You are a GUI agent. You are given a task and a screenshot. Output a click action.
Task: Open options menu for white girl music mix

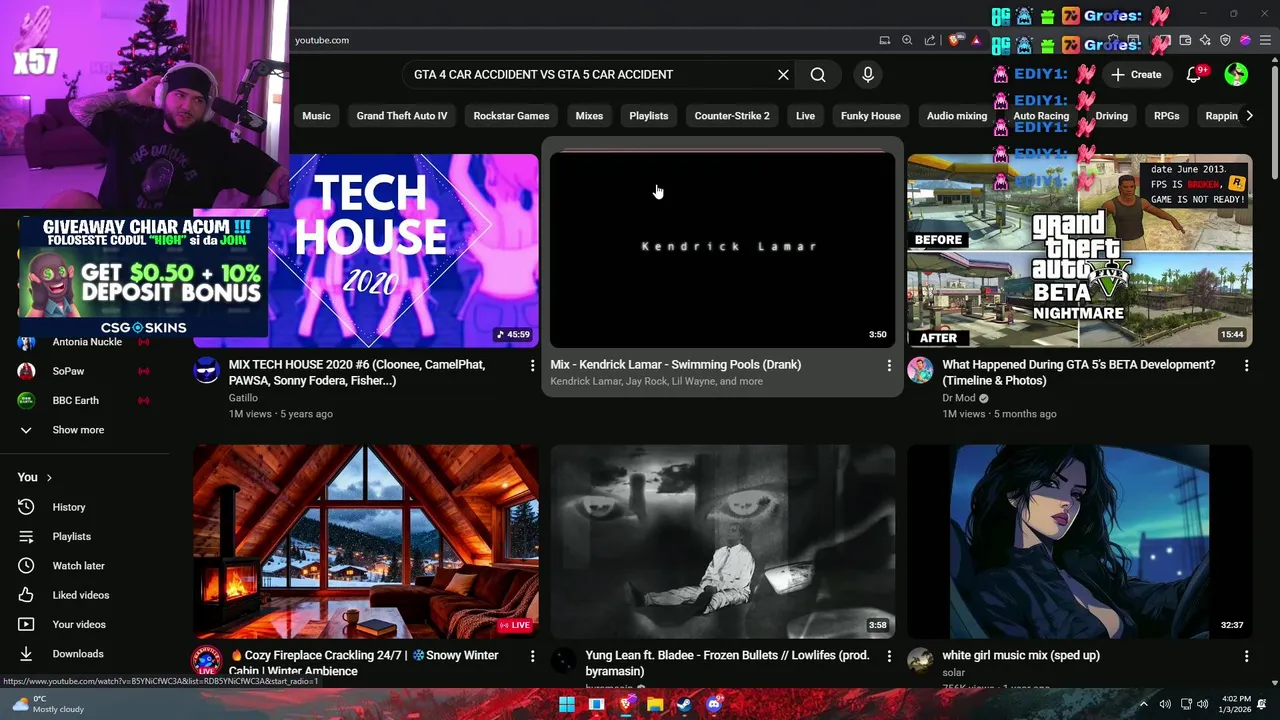pyautogui.click(x=1246, y=657)
